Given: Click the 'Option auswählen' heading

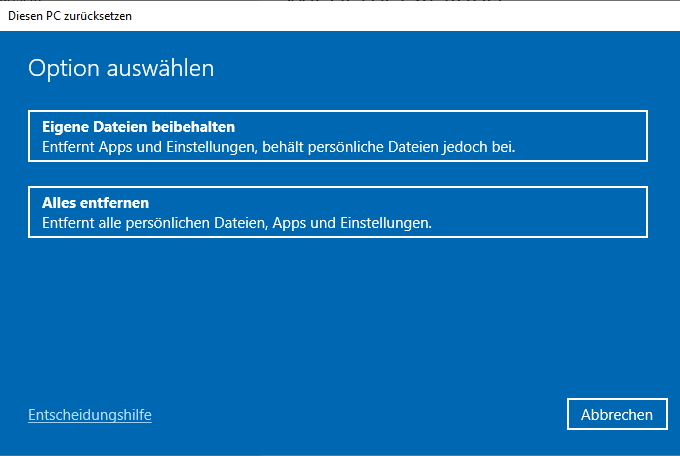Looking at the screenshot, I should (121, 68).
